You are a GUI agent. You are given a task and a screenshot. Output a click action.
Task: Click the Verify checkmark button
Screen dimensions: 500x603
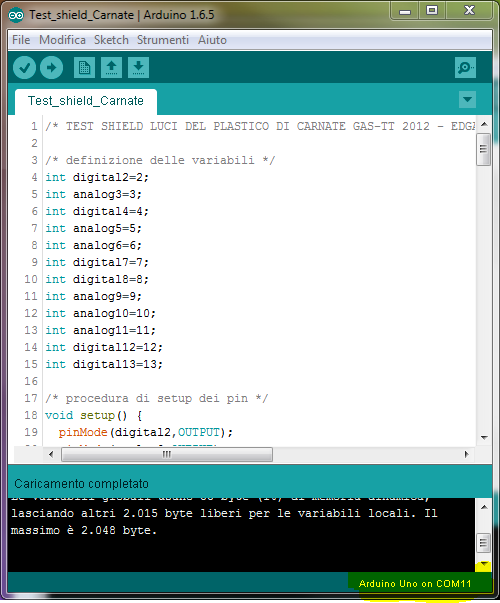pyautogui.click(x=25, y=68)
